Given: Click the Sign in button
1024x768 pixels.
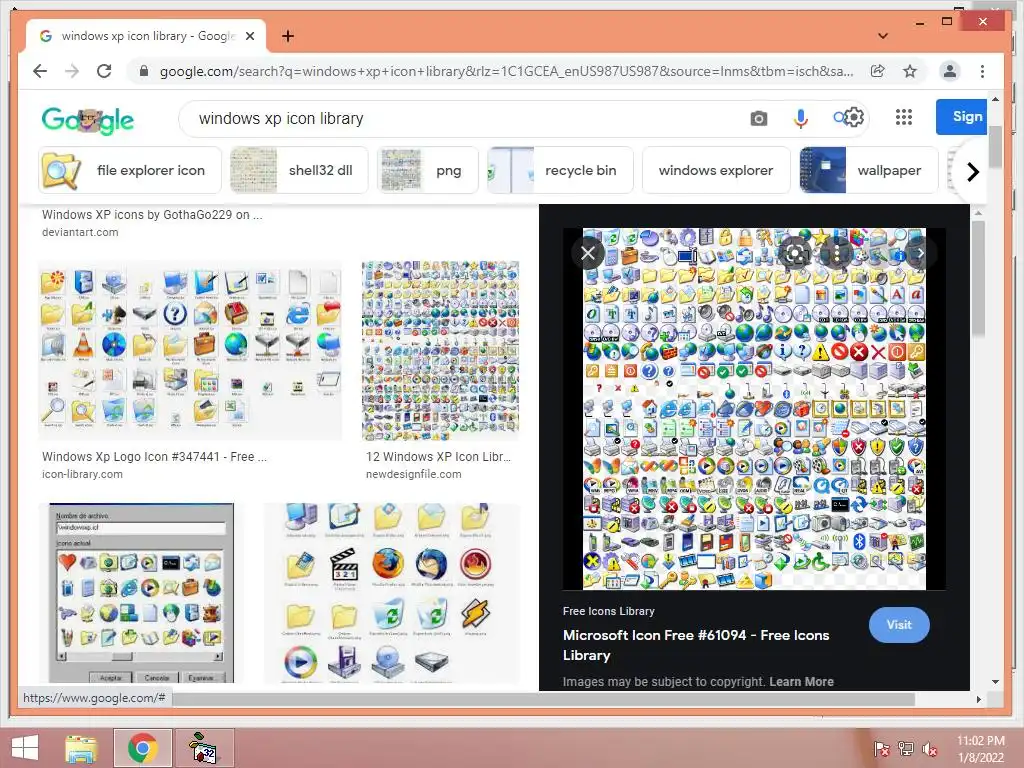Looking at the screenshot, I should [961, 117].
